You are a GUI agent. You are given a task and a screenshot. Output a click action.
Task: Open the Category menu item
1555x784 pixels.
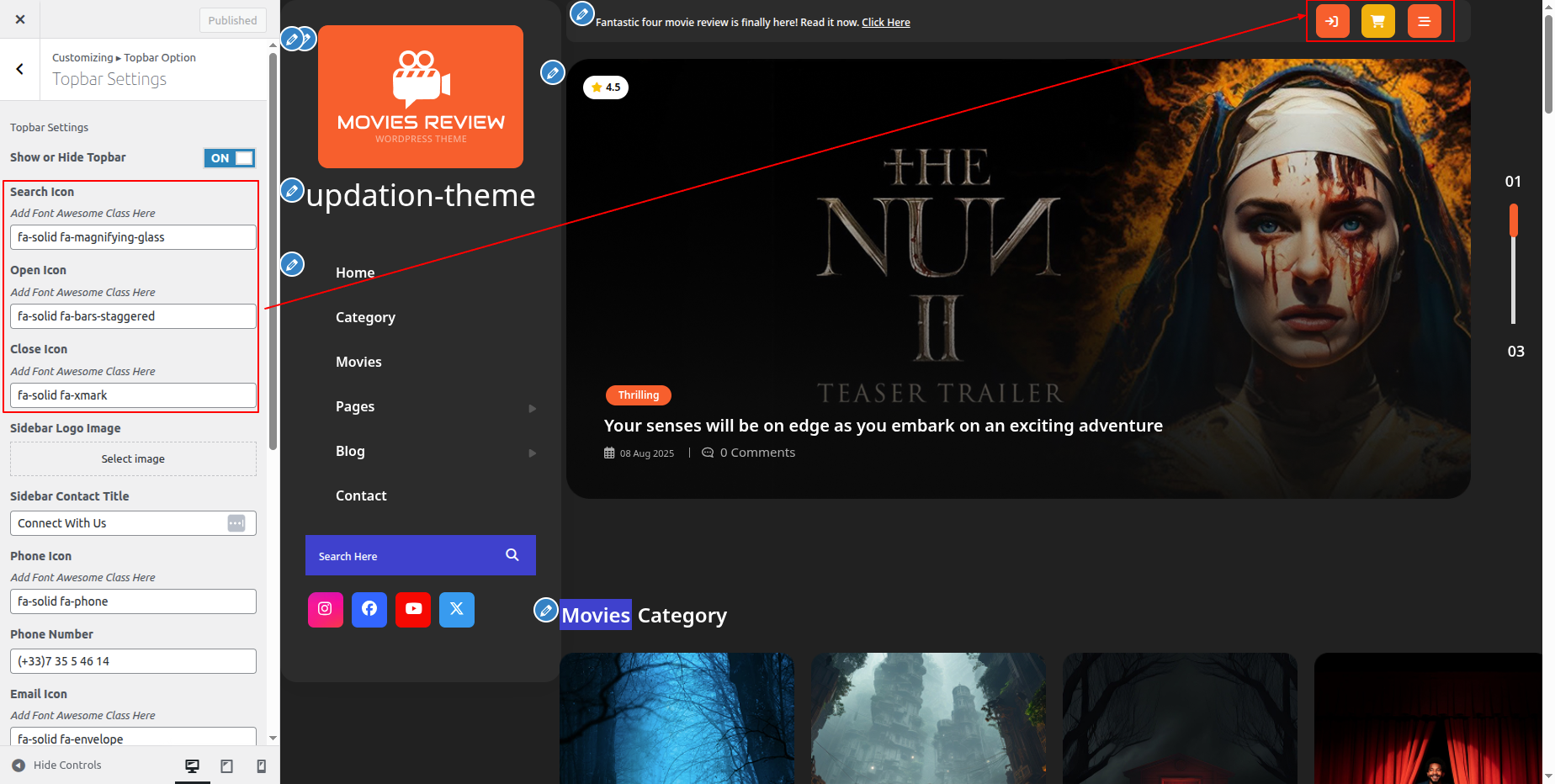pos(365,317)
